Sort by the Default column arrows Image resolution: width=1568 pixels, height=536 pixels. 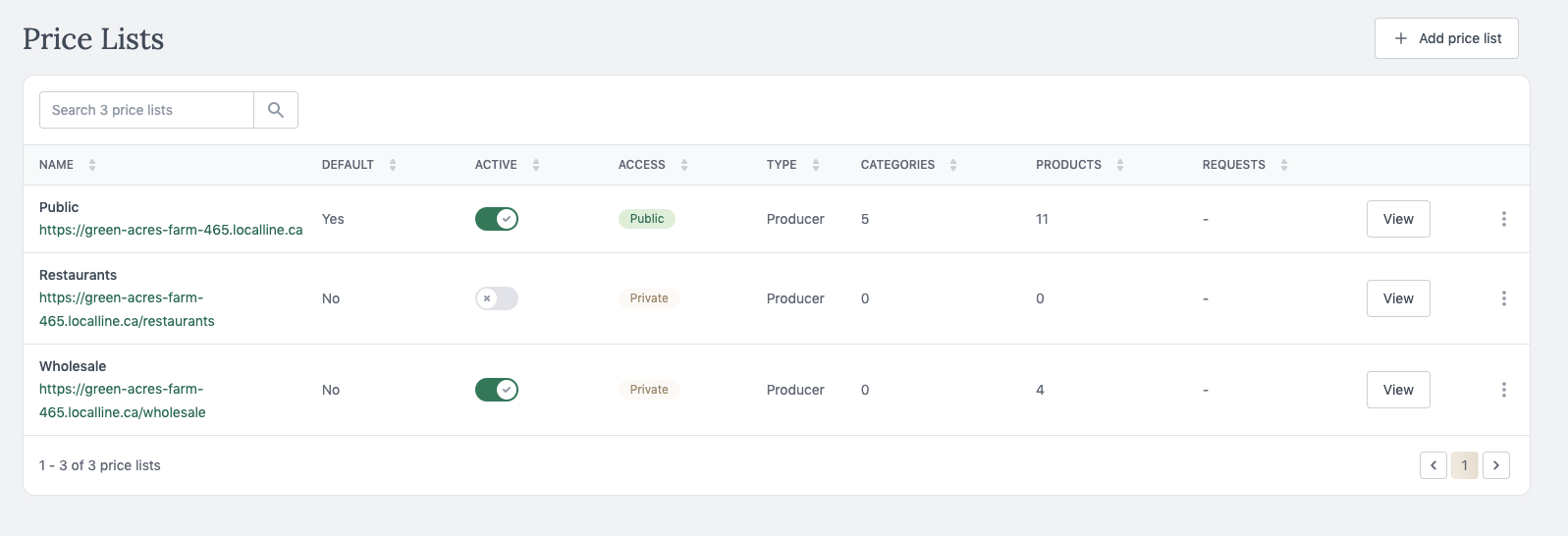393,165
